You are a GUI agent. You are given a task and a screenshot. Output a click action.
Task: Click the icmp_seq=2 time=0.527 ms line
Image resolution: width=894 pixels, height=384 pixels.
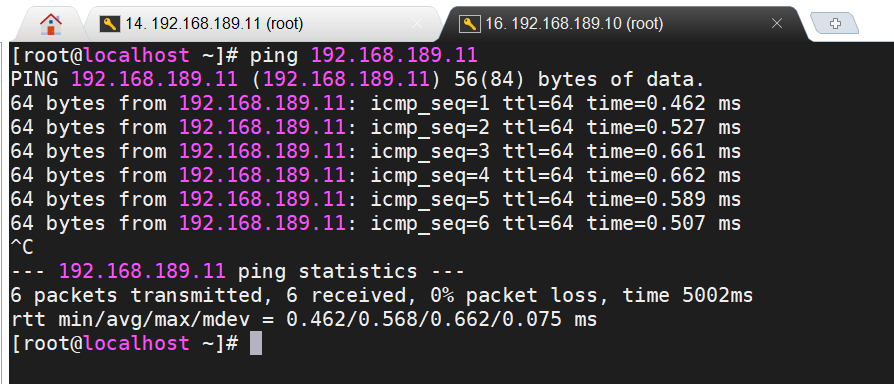pos(376,128)
